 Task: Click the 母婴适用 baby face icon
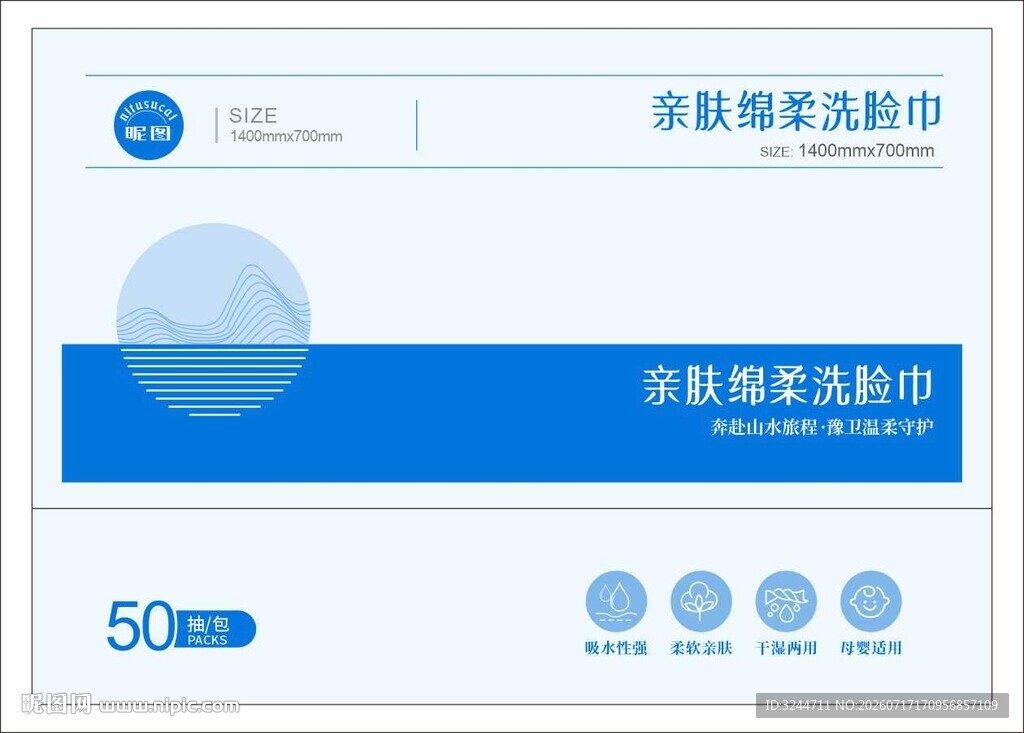(x=871, y=602)
